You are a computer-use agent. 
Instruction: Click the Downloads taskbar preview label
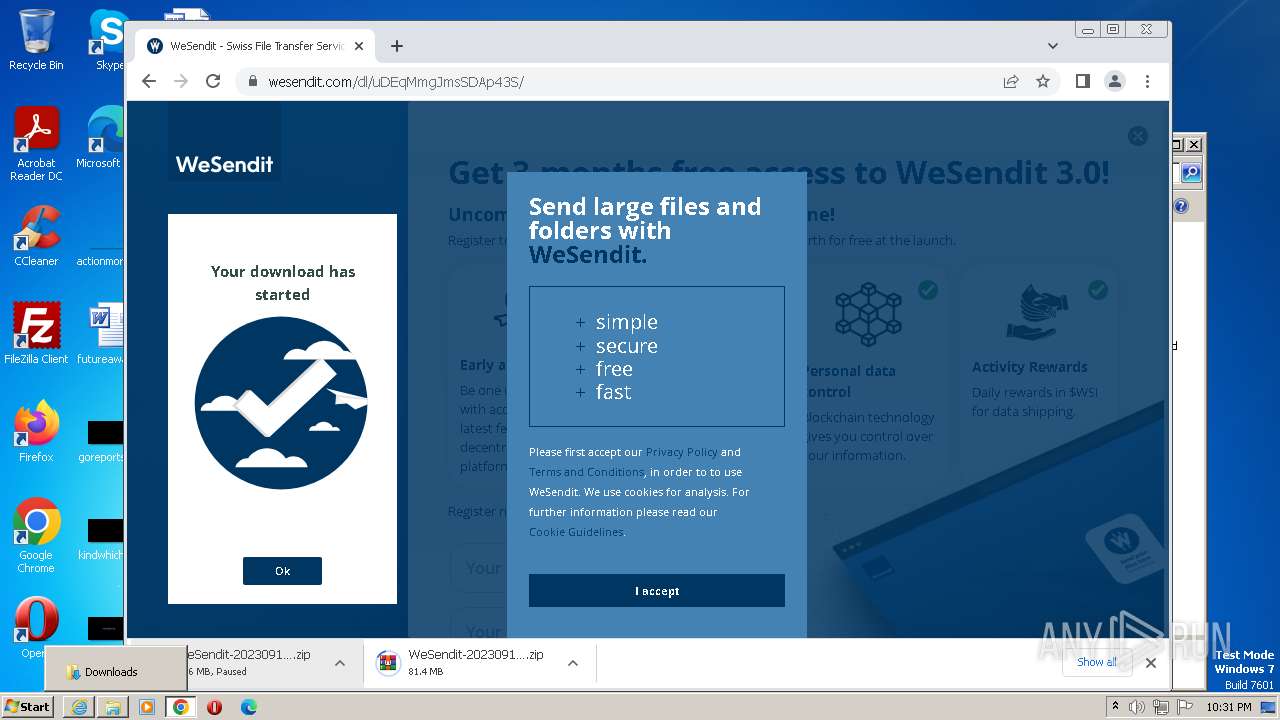tap(111, 672)
